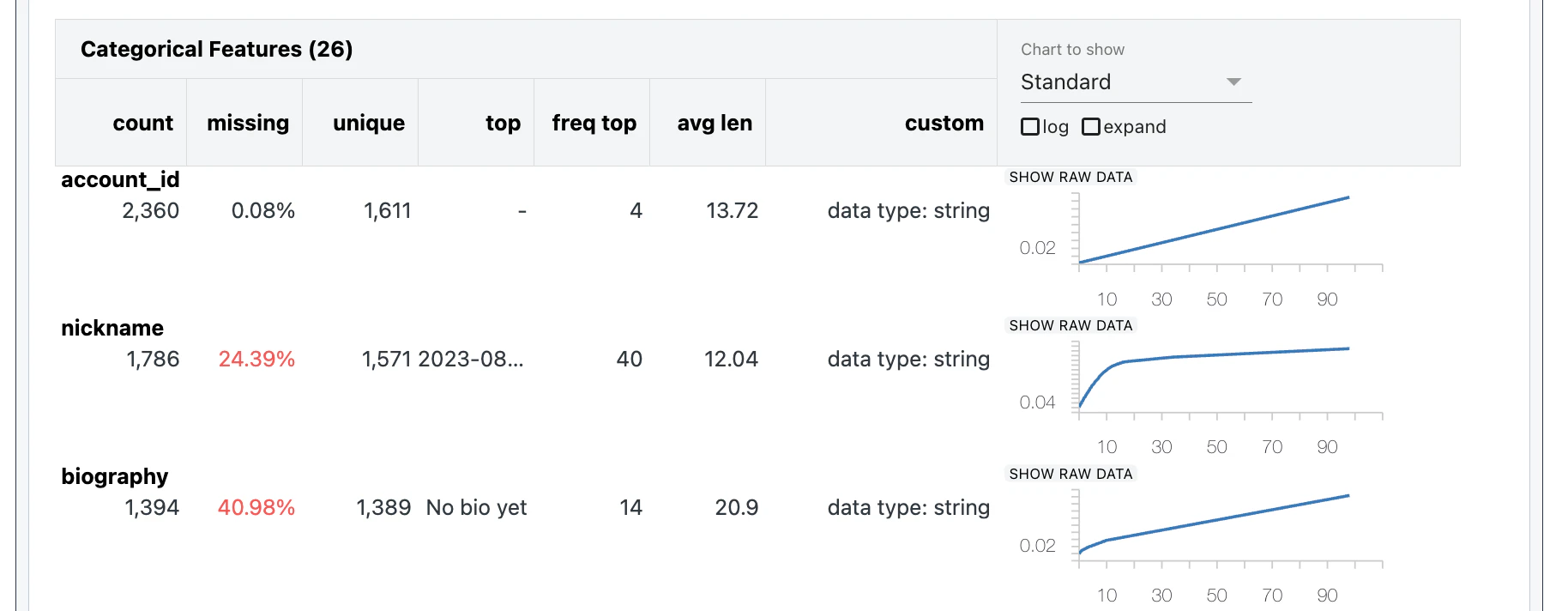Click the count column header
Screen dimensions: 1568x611
(142, 123)
